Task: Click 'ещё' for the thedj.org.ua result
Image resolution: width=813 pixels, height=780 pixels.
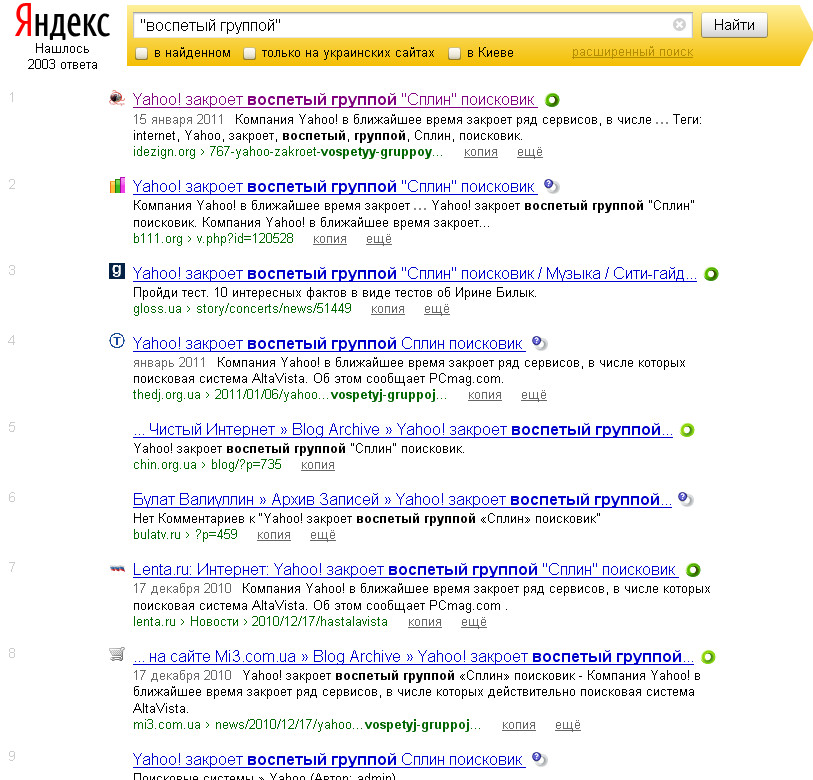Action: coord(534,395)
